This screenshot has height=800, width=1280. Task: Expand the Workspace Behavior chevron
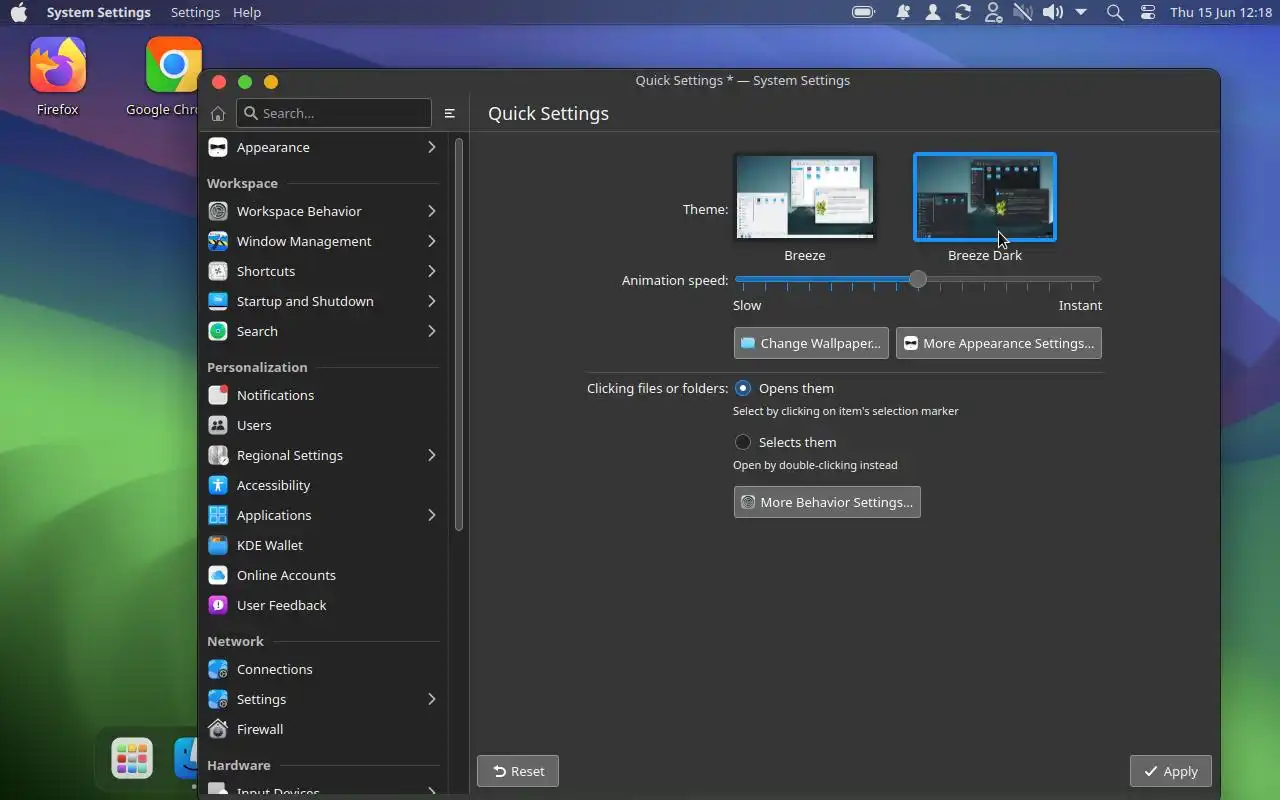[x=432, y=211]
